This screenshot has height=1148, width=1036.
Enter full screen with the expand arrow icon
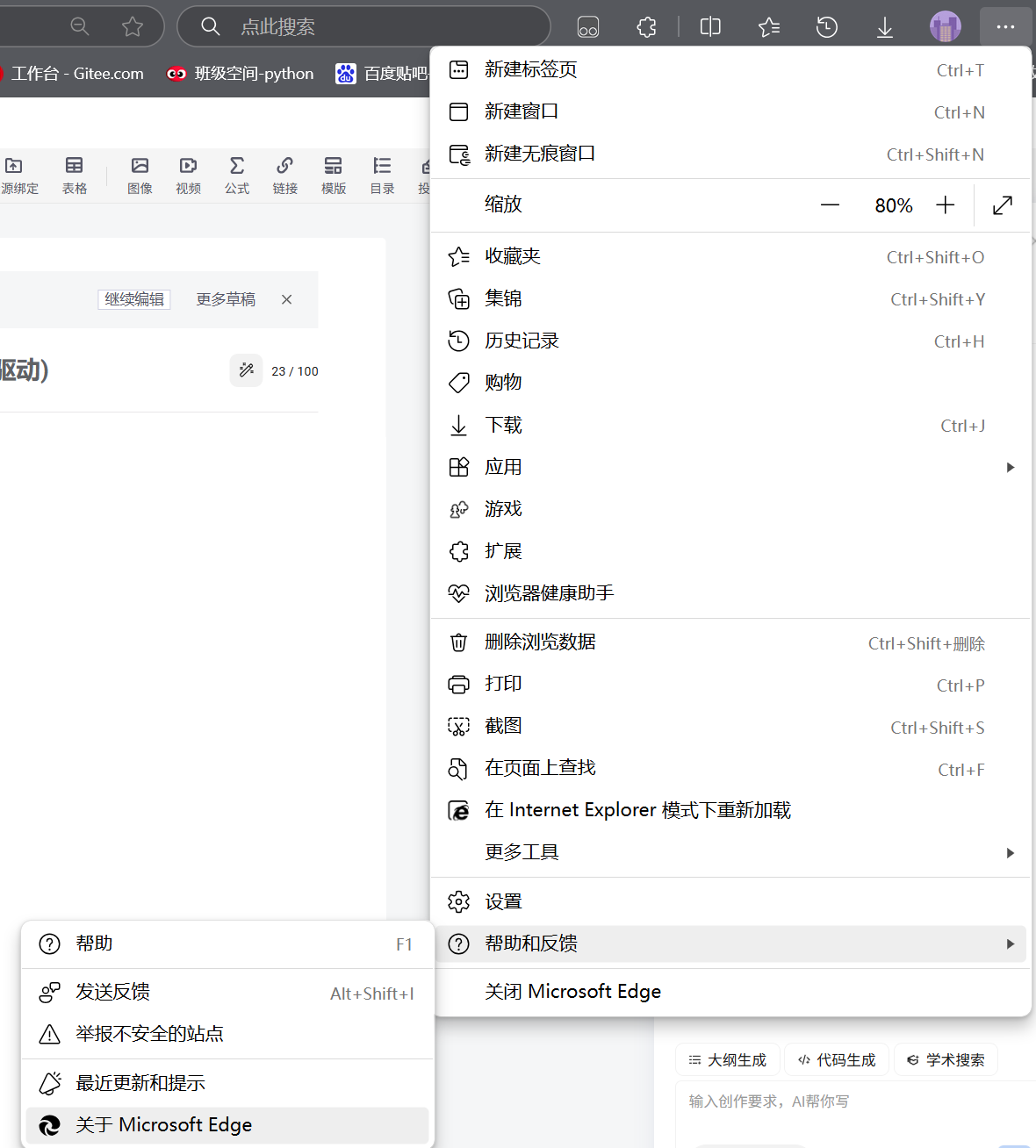(1003, 205)
